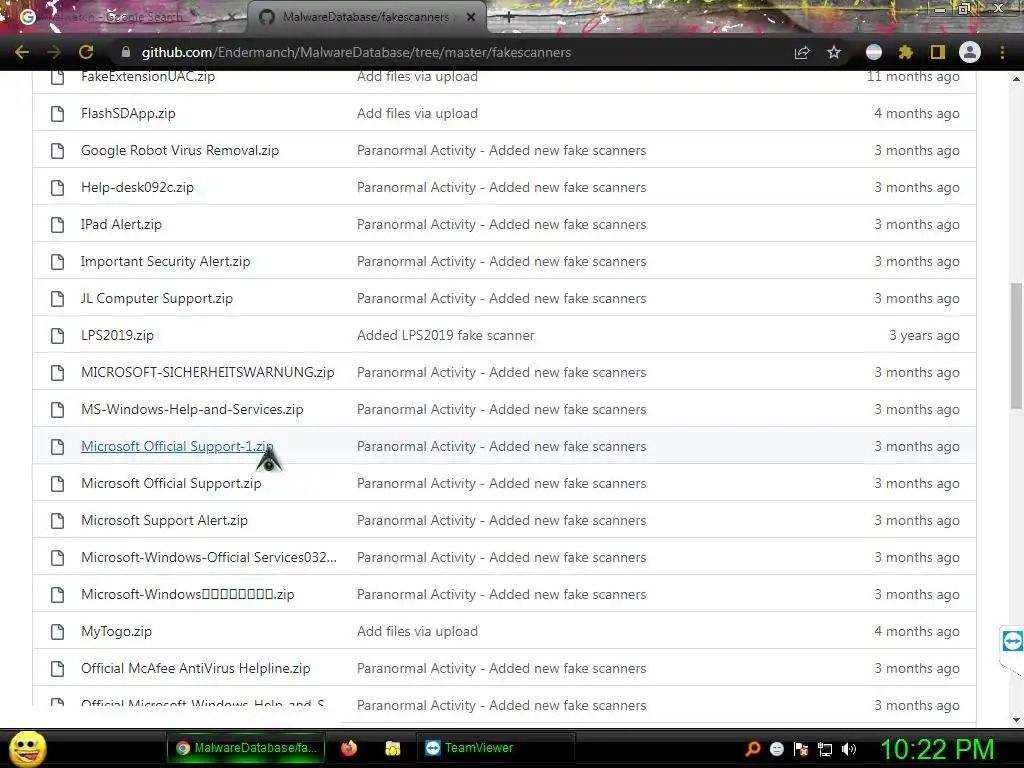Image resolution: width=1024 pixels, height=768 pixels.
Task: Open commit message in MyTogo.zip row
Action: pos(417,632)
